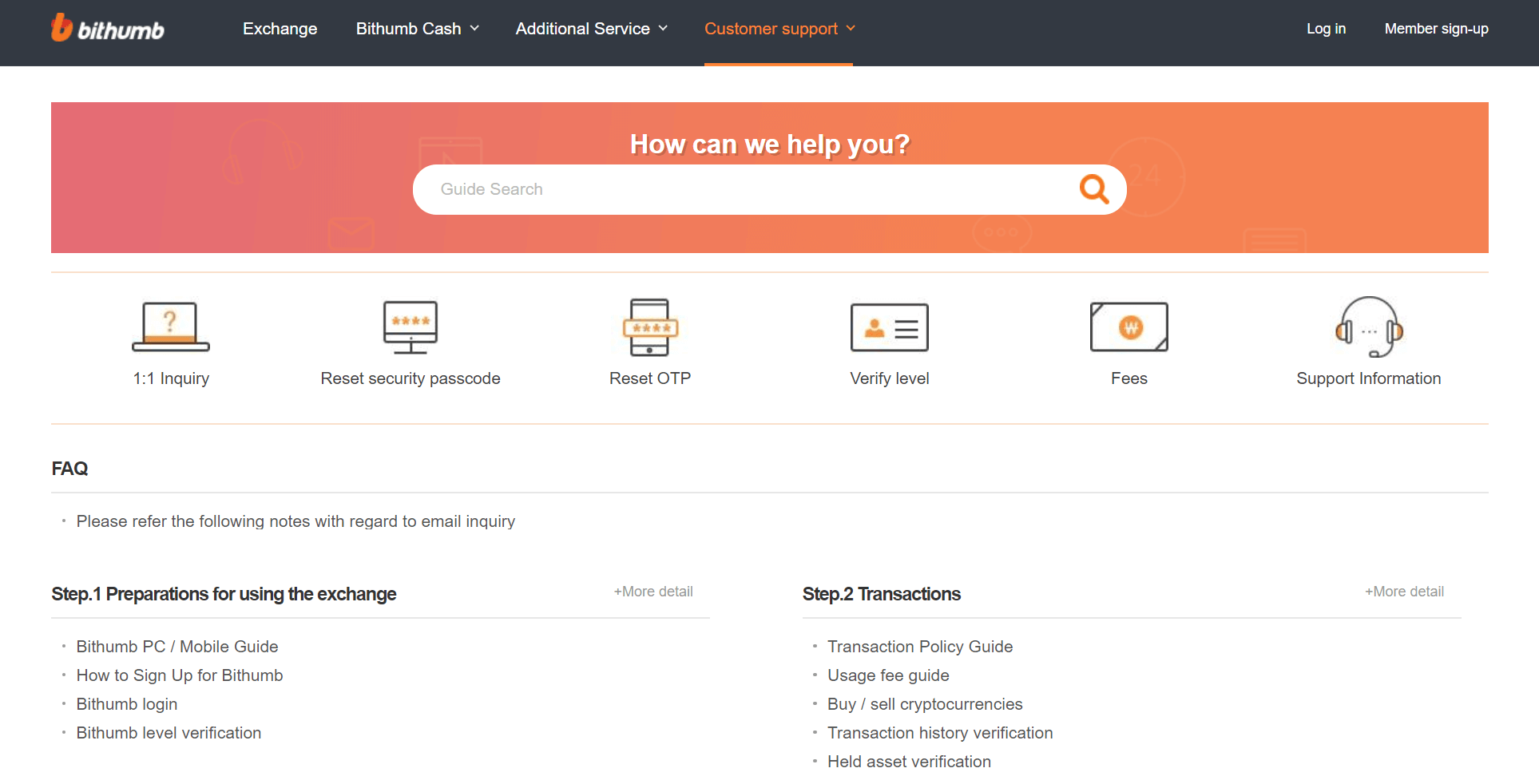
Task: Click the orange search magnifier icon
Action: [1093, 189]
